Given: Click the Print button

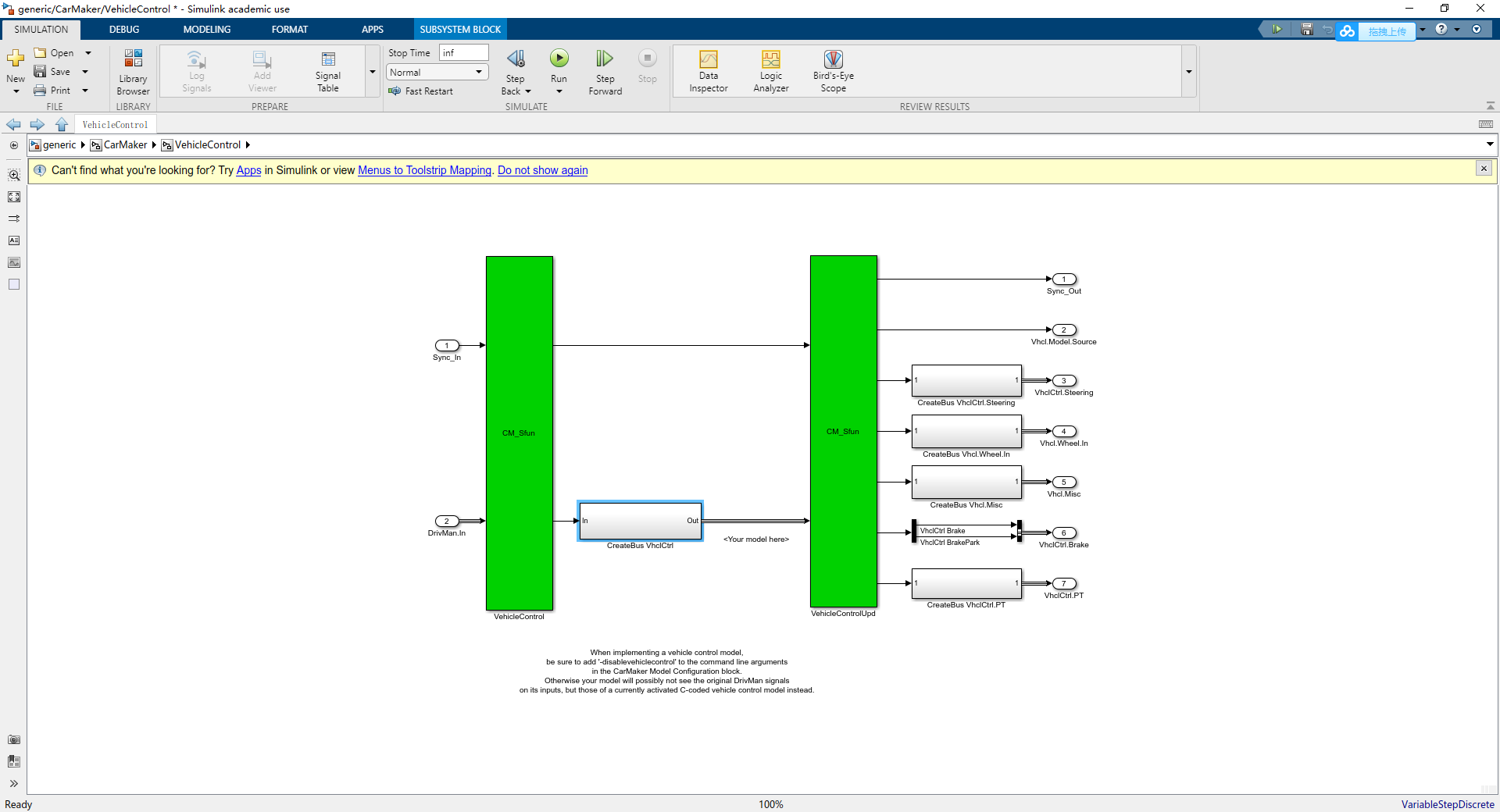Looking at the screenshot, I should point(52,91).
